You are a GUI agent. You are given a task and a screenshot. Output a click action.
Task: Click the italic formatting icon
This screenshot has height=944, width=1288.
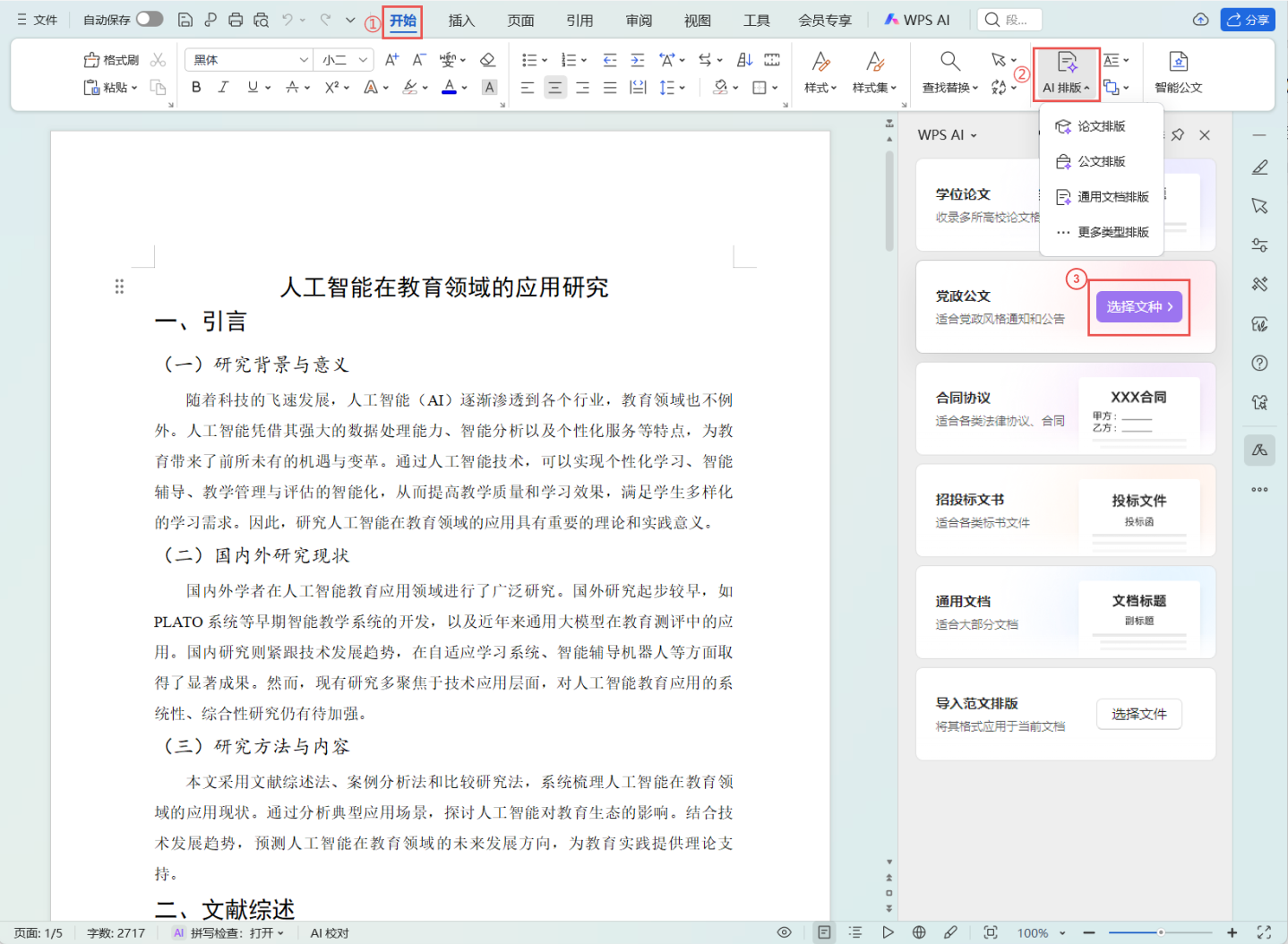click(x=223, y=87)
